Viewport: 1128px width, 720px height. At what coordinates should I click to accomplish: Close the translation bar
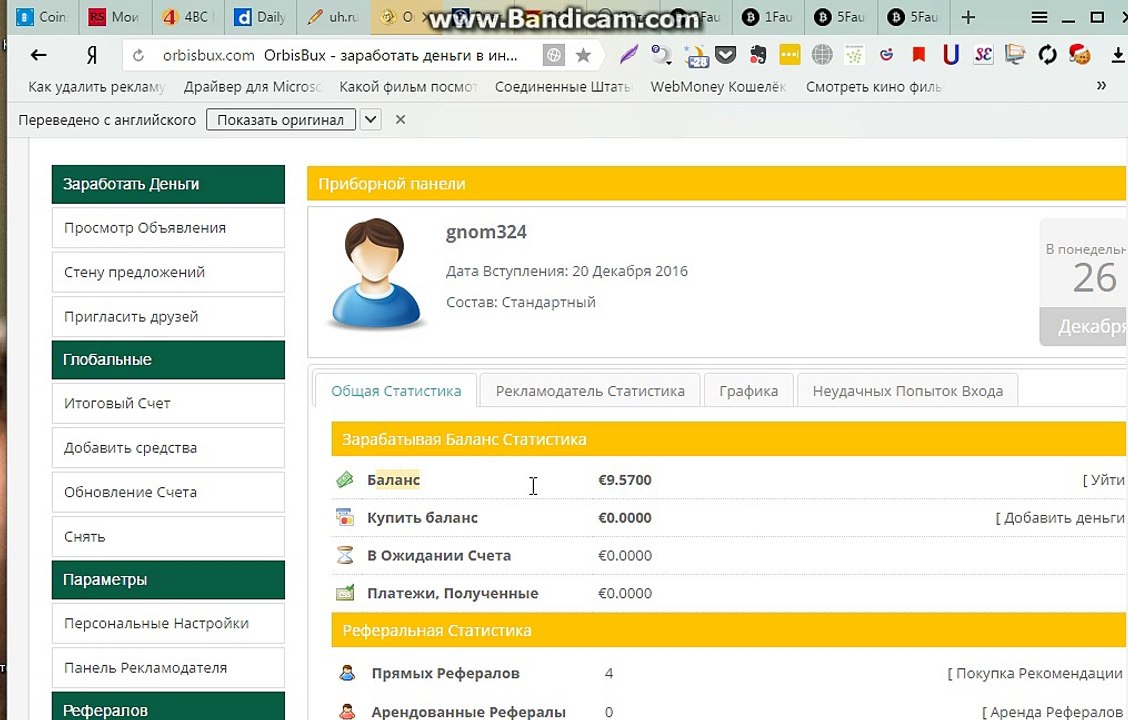pos(400,120)
